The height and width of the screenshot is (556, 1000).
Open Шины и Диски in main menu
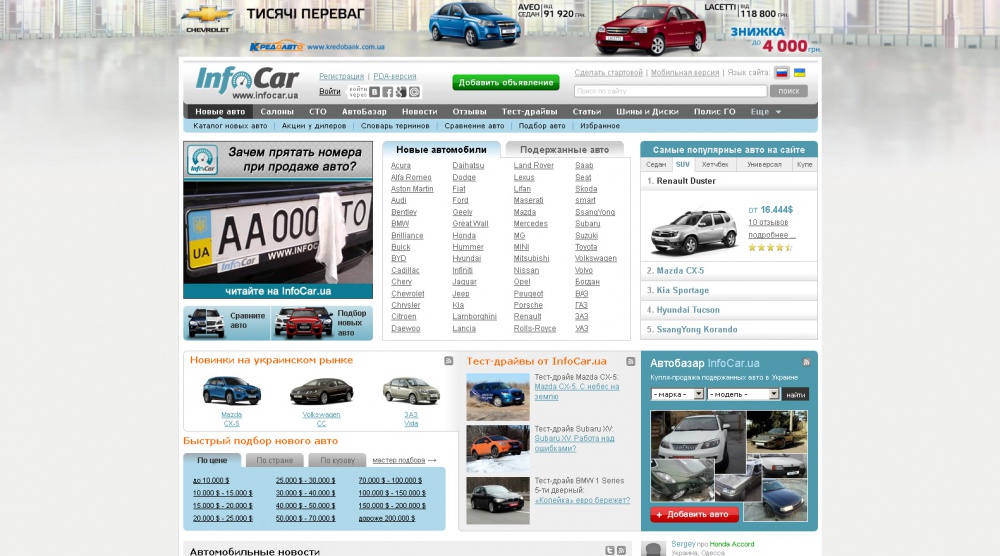tap(647, 112)
